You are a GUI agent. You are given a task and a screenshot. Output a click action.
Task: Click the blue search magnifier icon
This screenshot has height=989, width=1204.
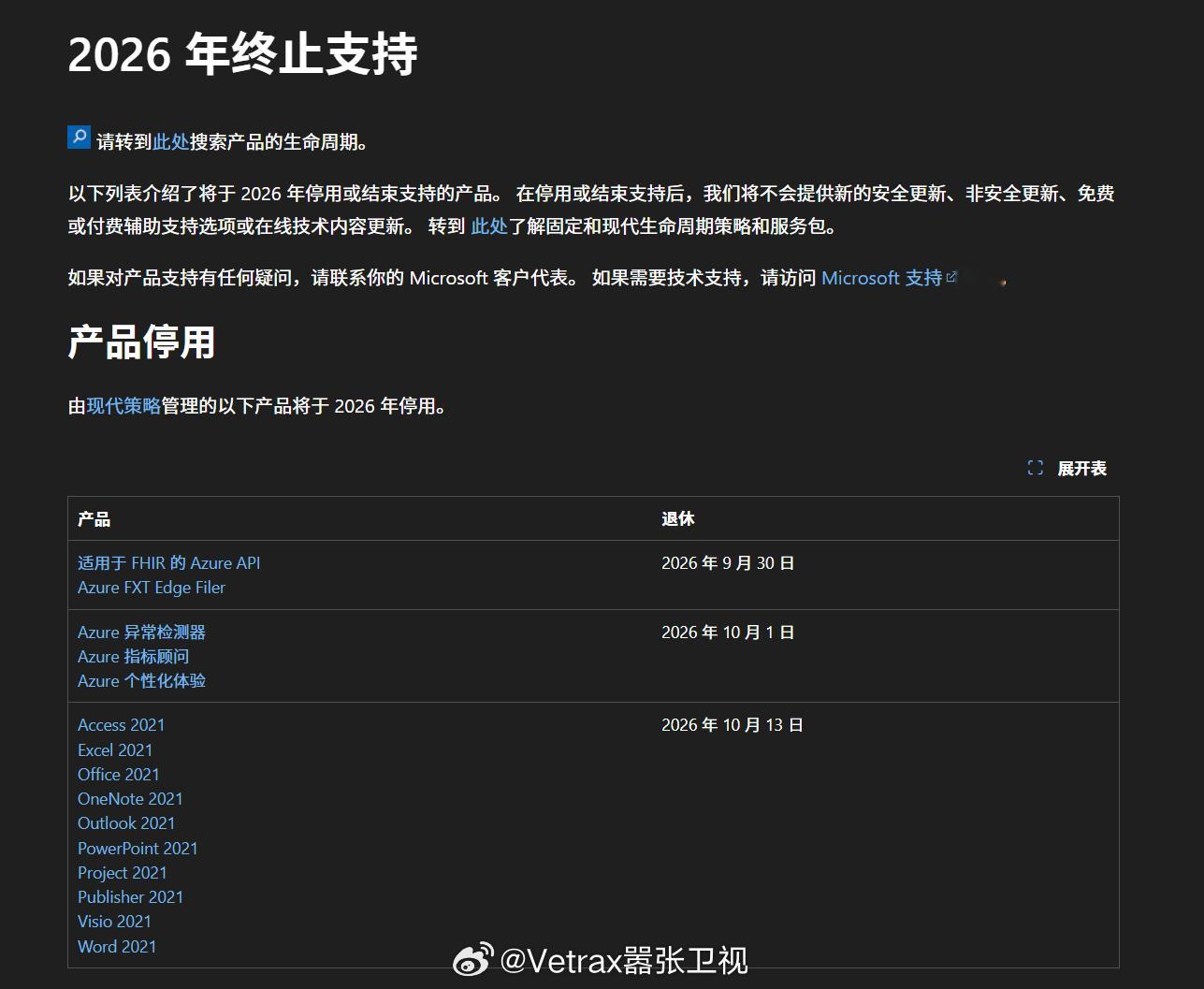point(80,138)
